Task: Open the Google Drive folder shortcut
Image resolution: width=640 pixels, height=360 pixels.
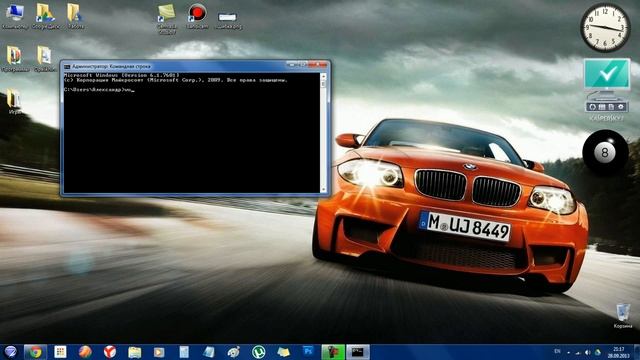Action: (45, 16)
